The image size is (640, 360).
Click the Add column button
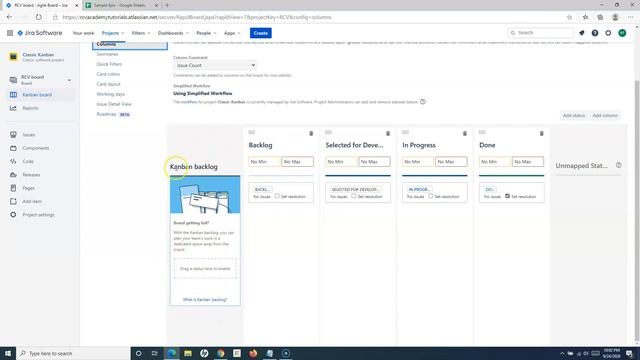[x=605, y=116]
